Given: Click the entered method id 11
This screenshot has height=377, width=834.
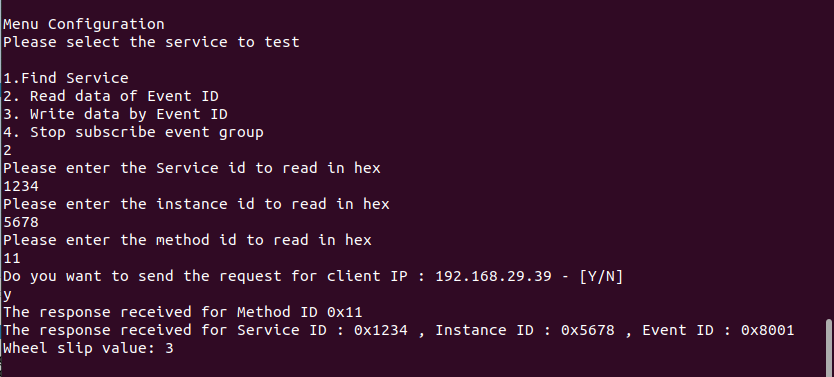Looking at the screenshot, I should pos(12,258).
